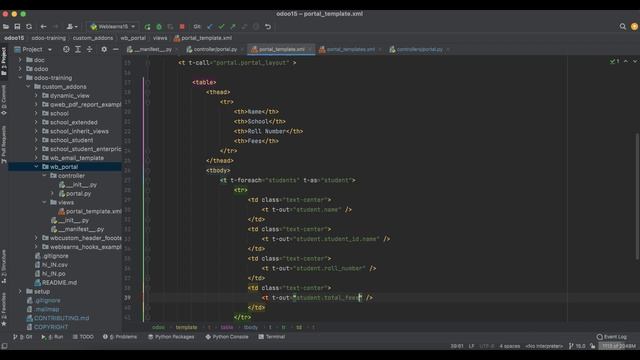Click the Git Push green arrow icon
Viewport: 640px width, 360px height.
pyautogui.click(x=233, y=27)
